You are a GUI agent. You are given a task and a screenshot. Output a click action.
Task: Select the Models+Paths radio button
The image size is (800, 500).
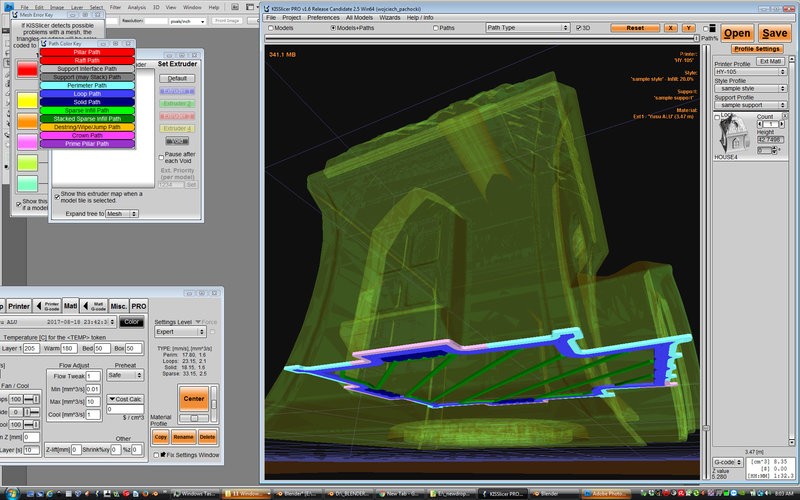pos(333,28)
